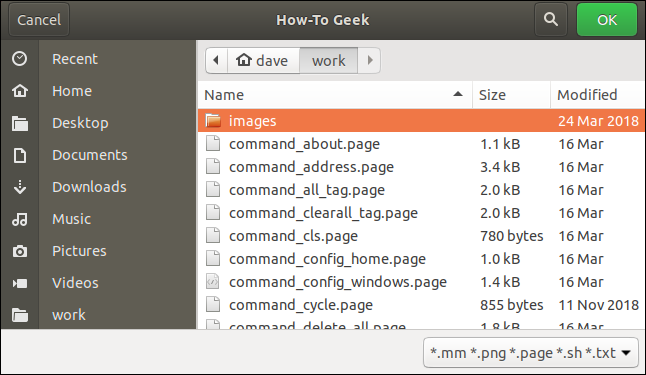This screenshot has width=646, height=375.
Task: Click file icon beside command_config_home.page
Action: point(213,259)
